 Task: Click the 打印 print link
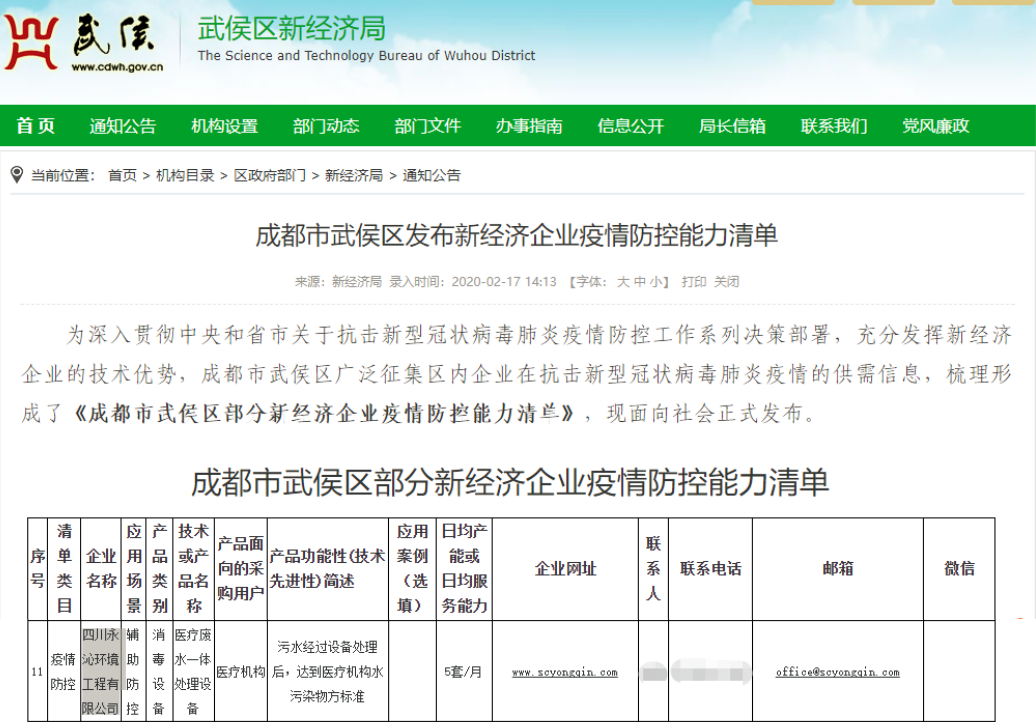click(x=694, y=282)
